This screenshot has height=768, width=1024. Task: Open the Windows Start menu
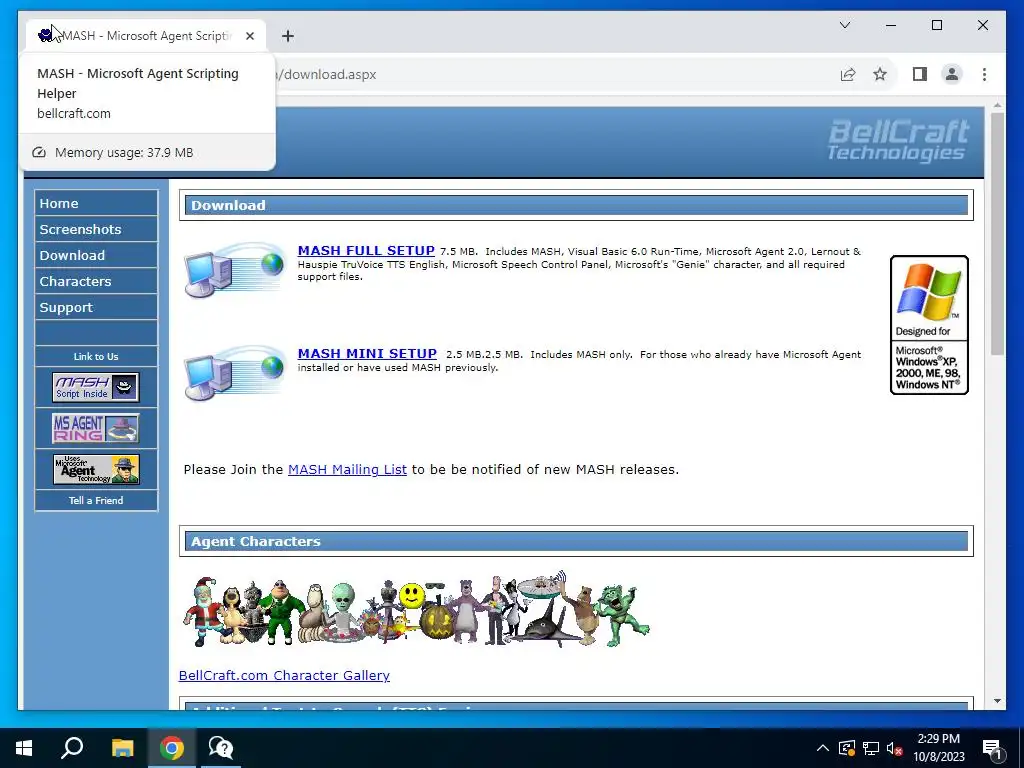pyautogui.click(x=24, y=748)
